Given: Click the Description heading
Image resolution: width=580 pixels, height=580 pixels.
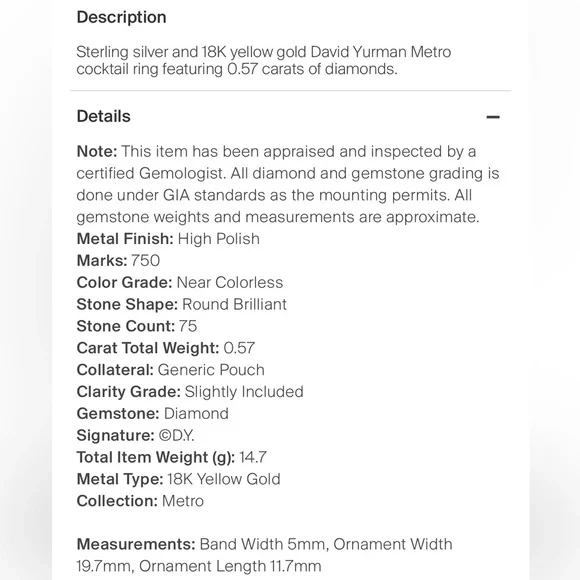Looking at the screenshot, I should 121,17.
